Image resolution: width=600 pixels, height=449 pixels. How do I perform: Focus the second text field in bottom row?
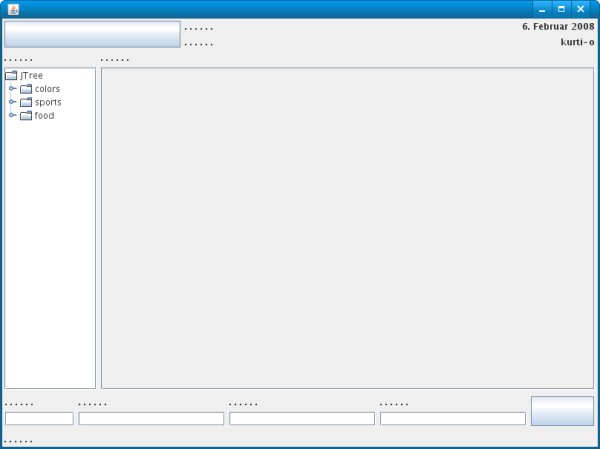pyautogui.click(x=151, y=418)
